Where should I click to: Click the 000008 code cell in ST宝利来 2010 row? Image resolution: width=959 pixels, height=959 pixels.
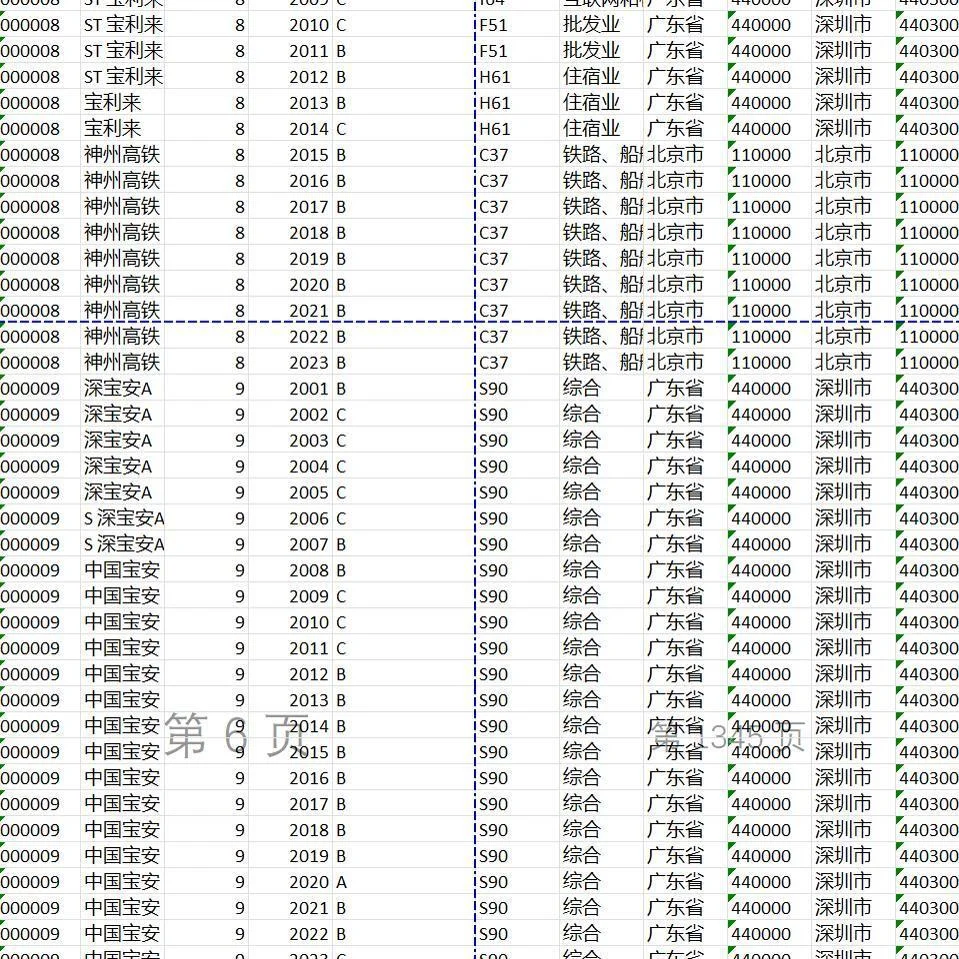coord(40,25)
